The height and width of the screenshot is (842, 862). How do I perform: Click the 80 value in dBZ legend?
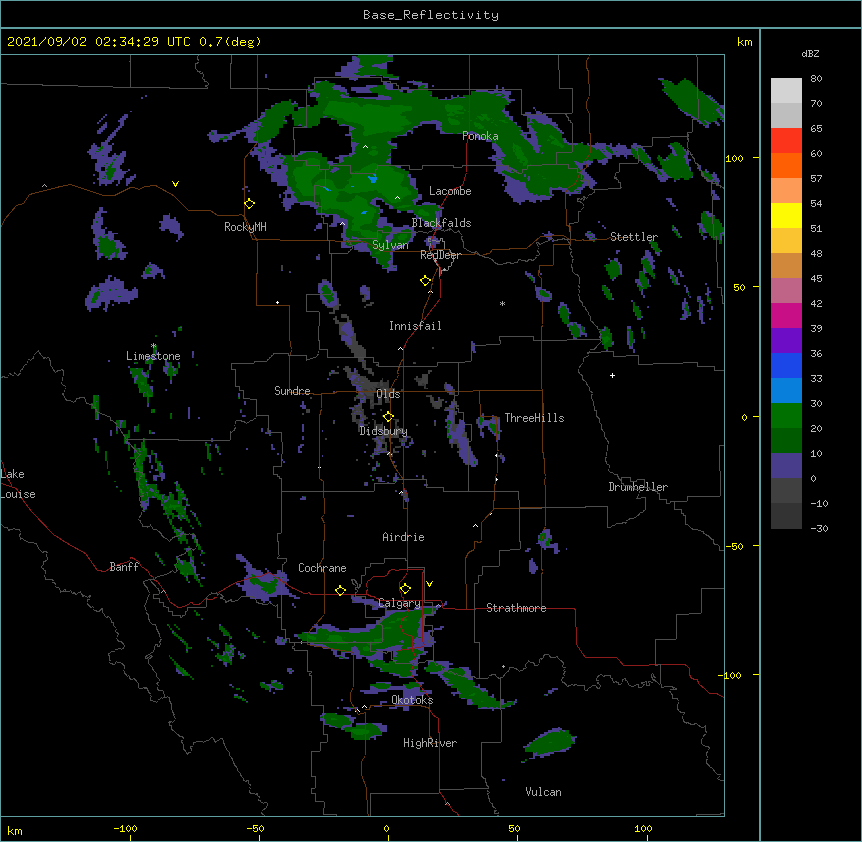coord(816,79)
